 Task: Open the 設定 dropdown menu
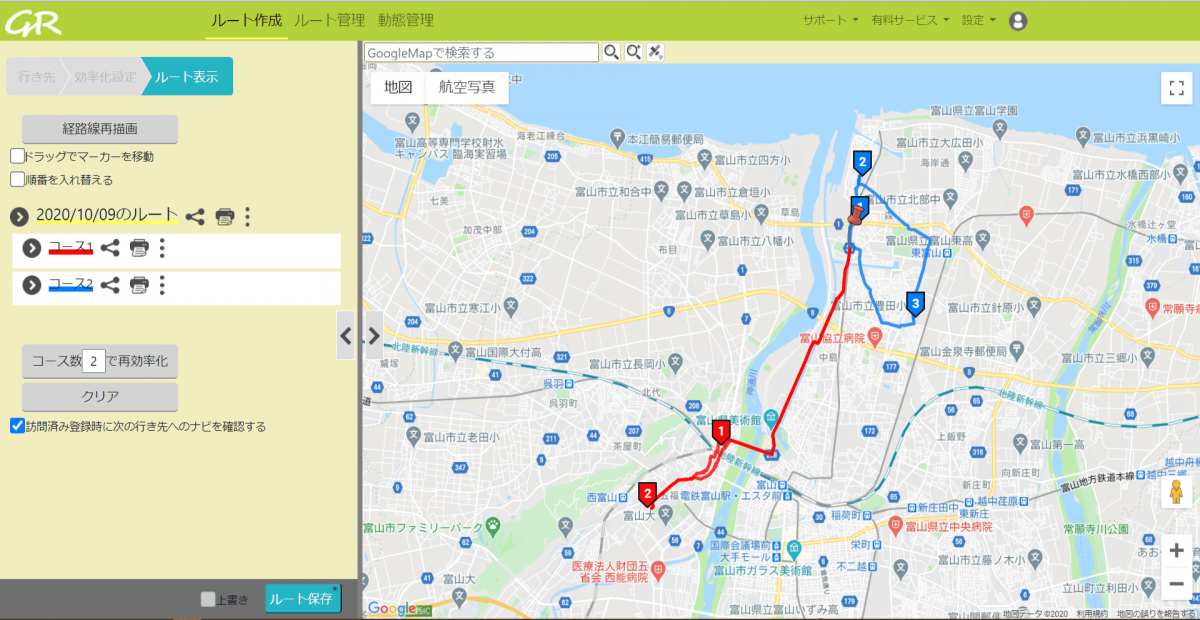978,20
